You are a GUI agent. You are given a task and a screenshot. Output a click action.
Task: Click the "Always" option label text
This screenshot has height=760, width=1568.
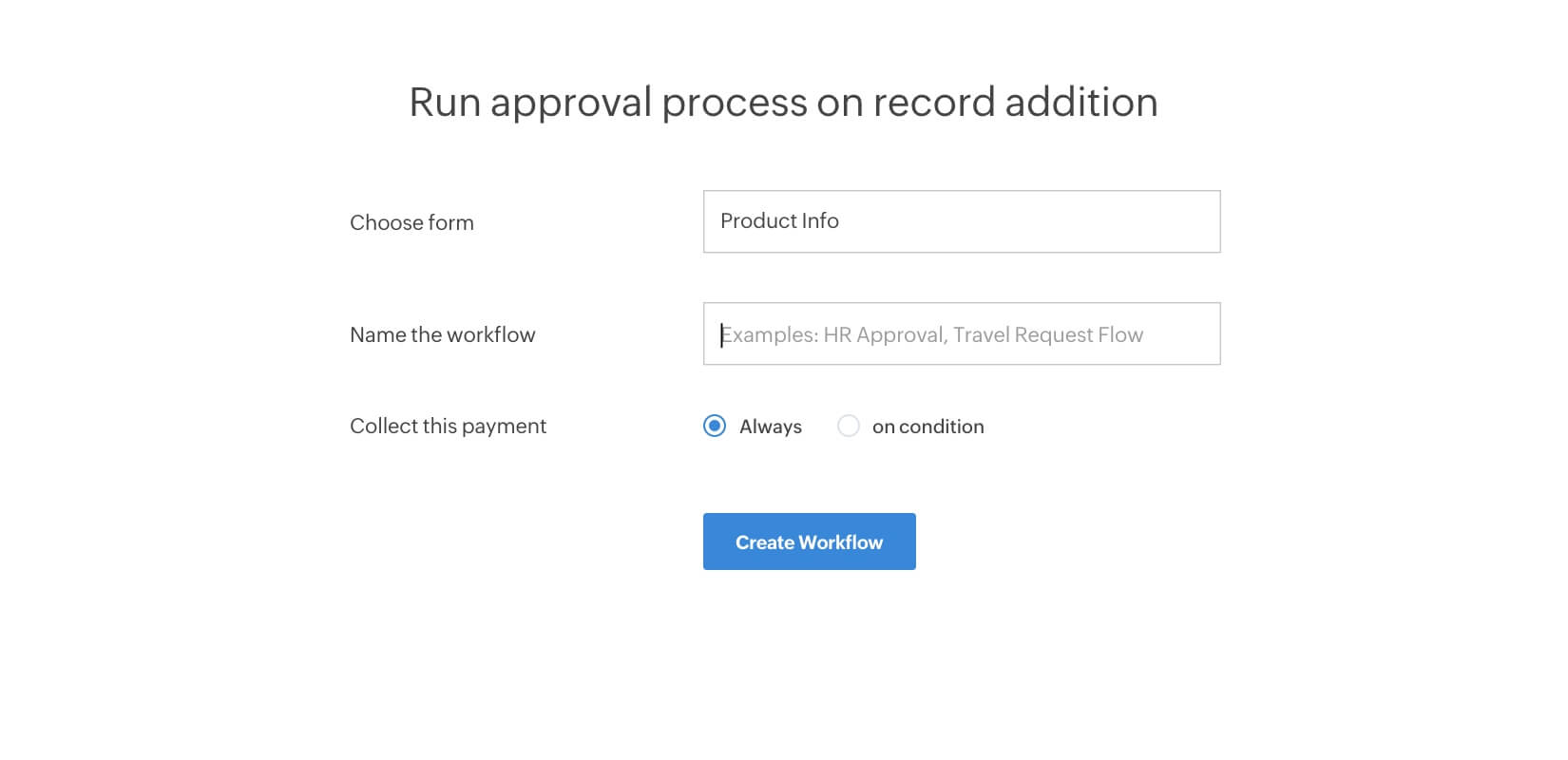coord(770,427)
